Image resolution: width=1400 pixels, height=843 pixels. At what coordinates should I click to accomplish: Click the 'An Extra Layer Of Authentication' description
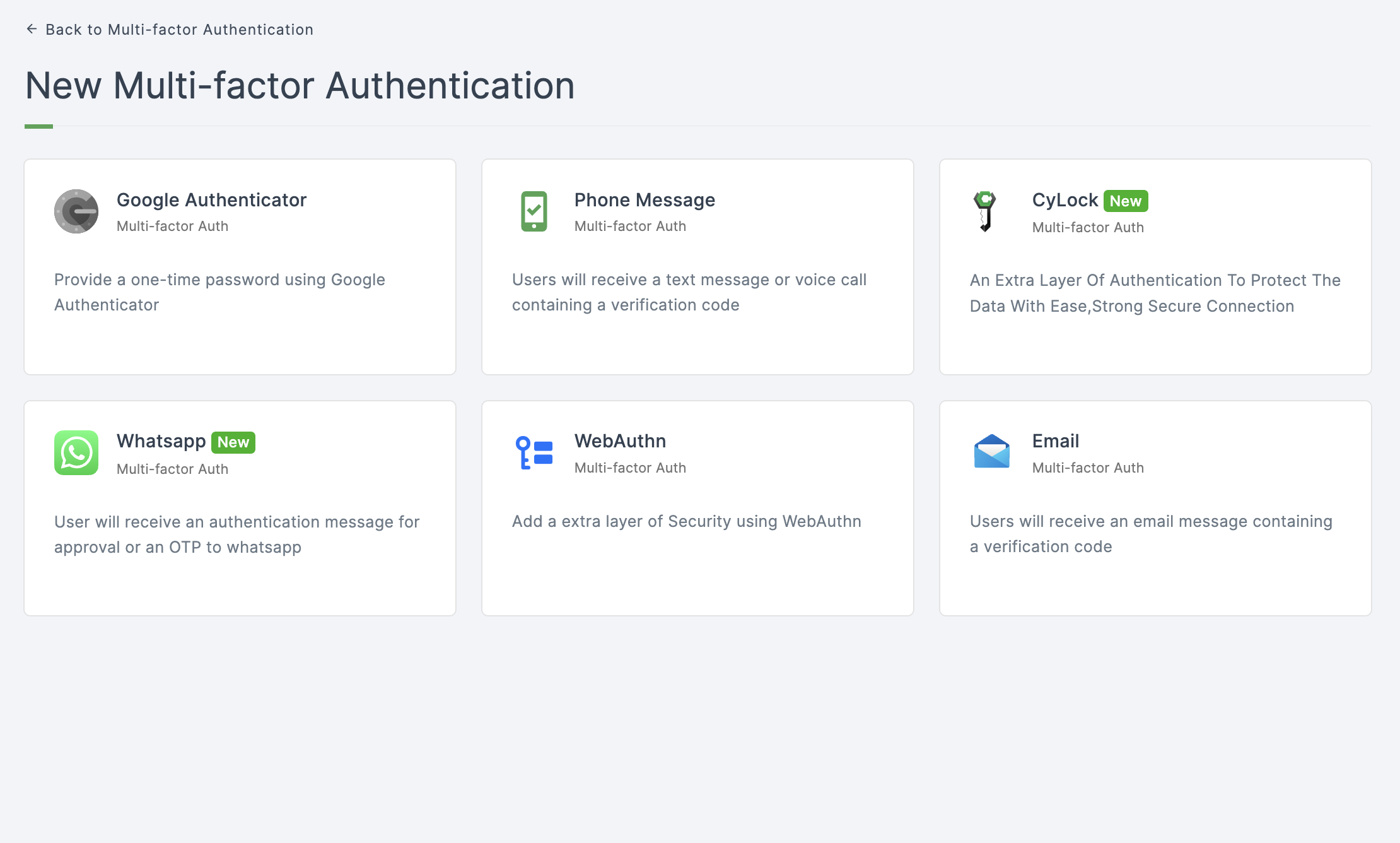[x=1155, y=293]
